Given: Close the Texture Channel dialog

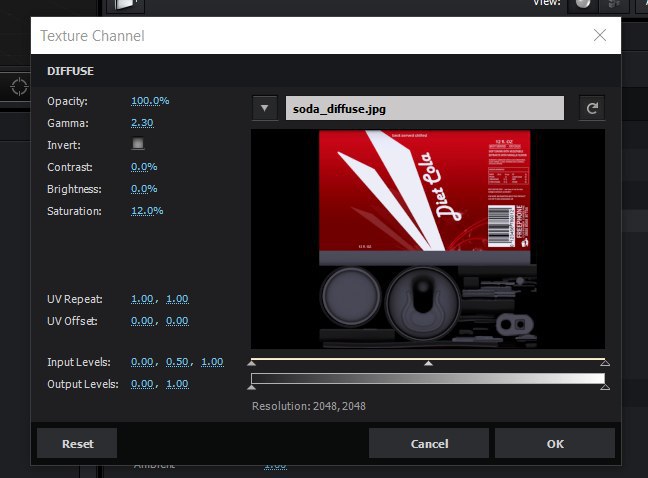Looking at the screenshot, I should 600,36.
